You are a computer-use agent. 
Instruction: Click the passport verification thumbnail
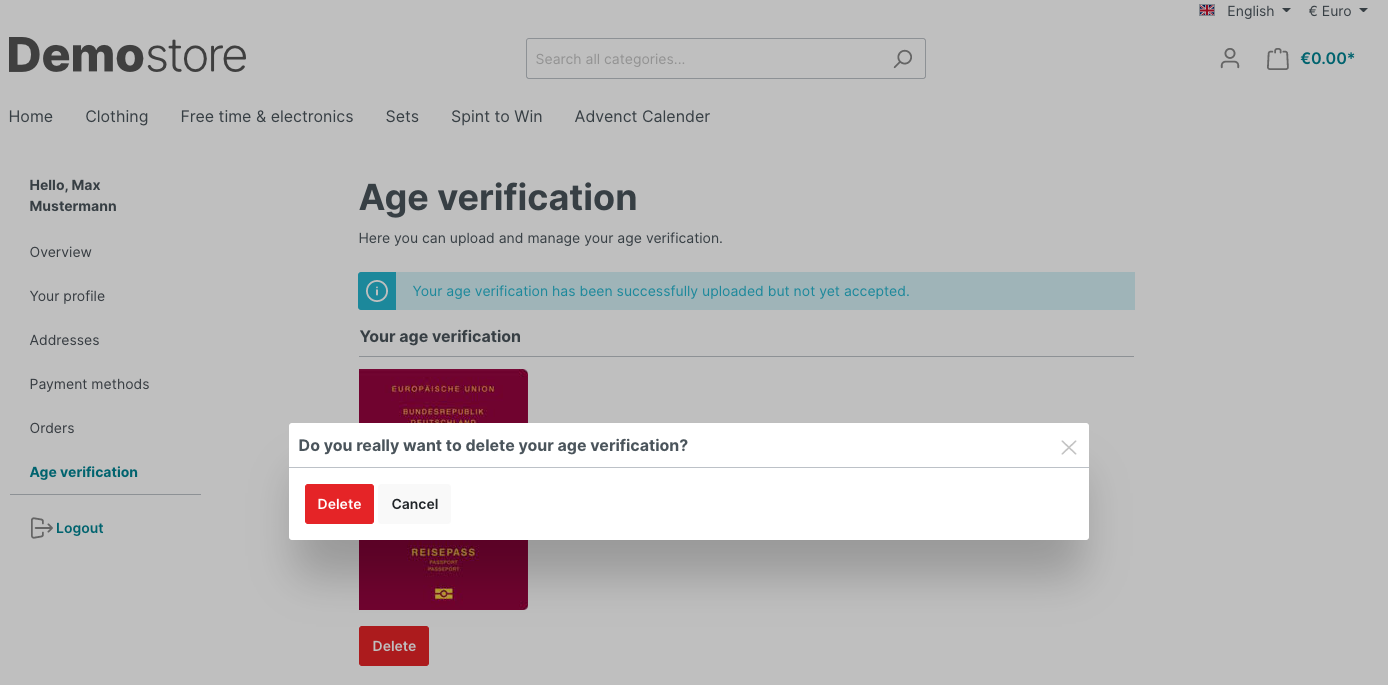click(443, 489)
